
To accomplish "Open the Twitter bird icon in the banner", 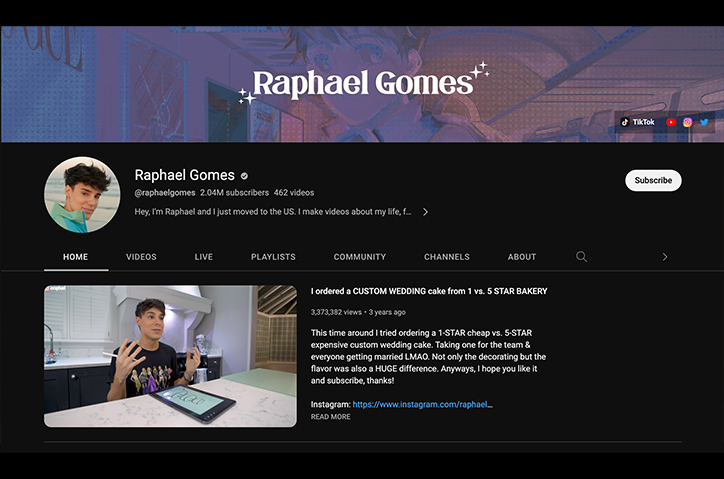I will (704, 122).
